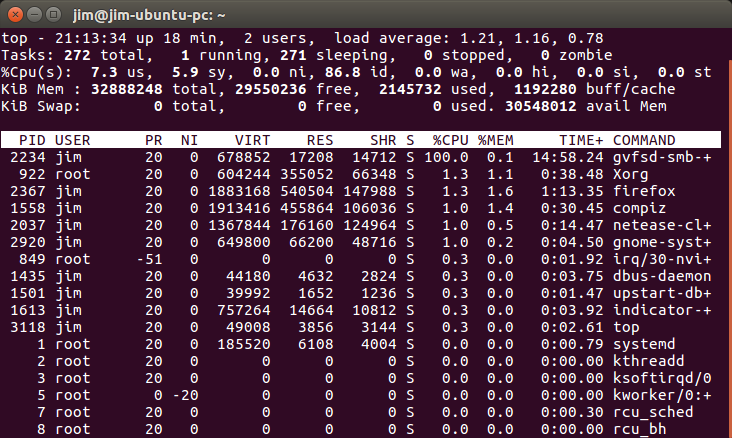Select the upstart-db+ process name
Viewport: 732px width, 438px height.
point(662,293)
